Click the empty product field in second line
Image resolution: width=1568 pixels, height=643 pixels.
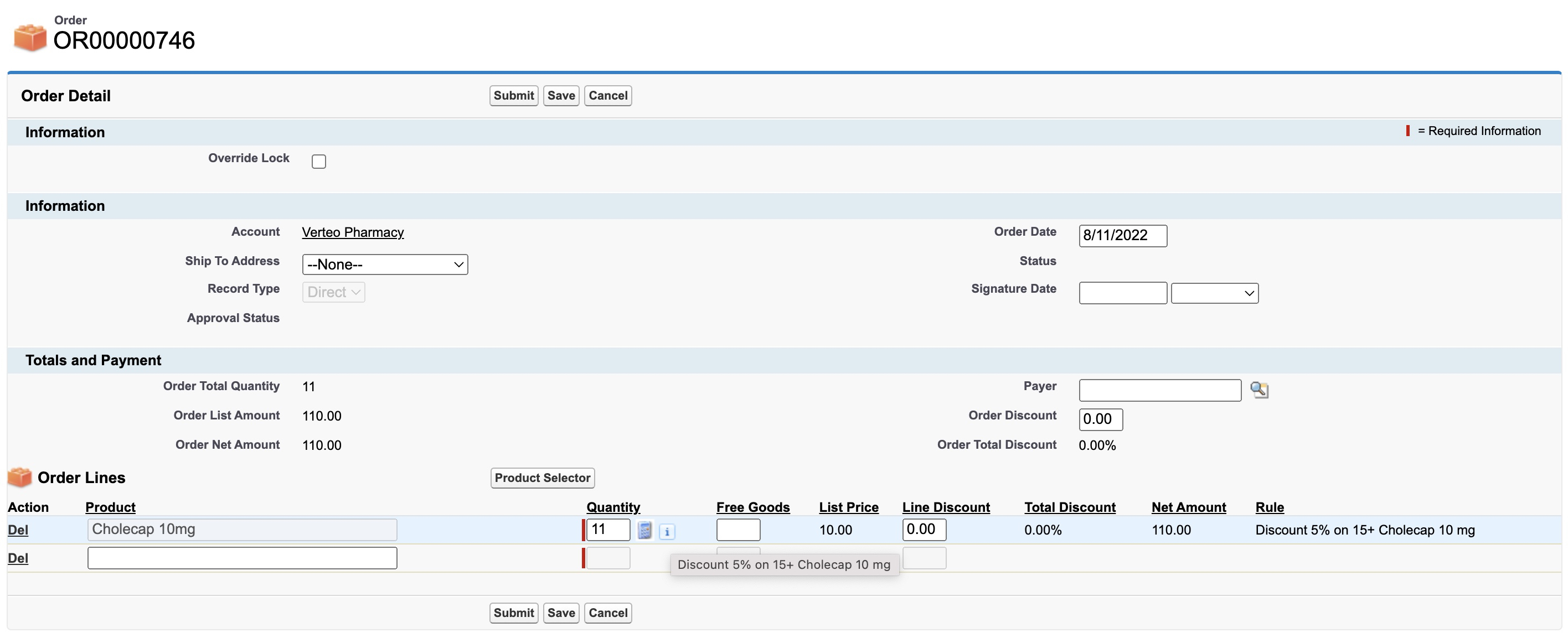[x=241, y=558]
